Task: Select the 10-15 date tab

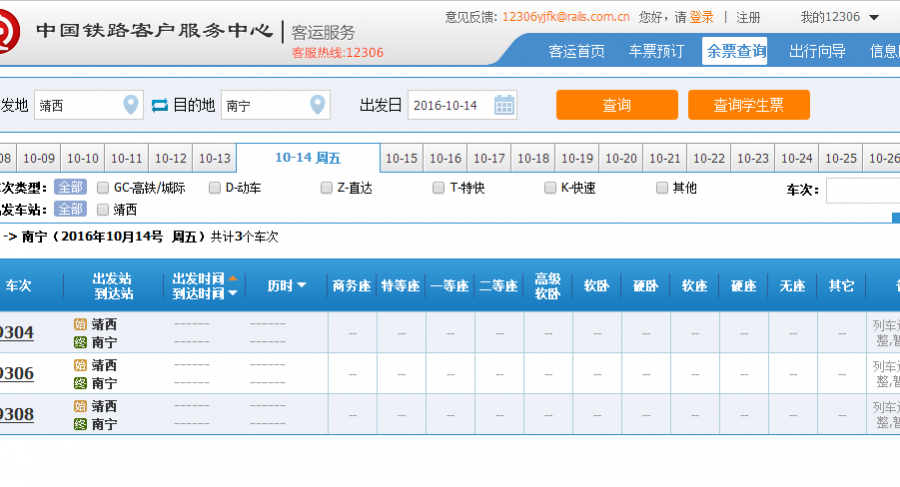Action: click(402, 158)
